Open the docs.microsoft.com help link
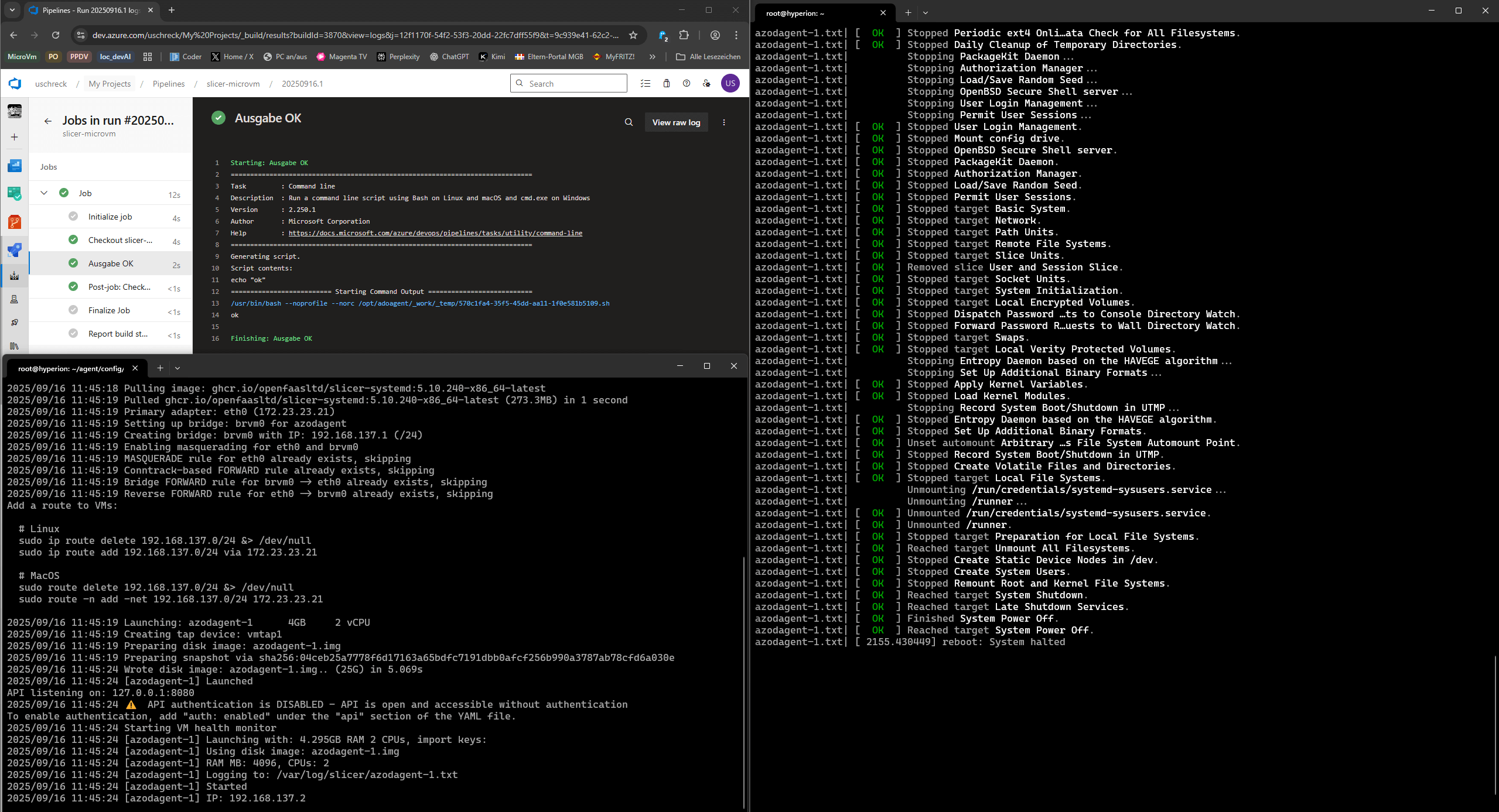The width and height of the screenshot is (1499, 812). (435, 233)
